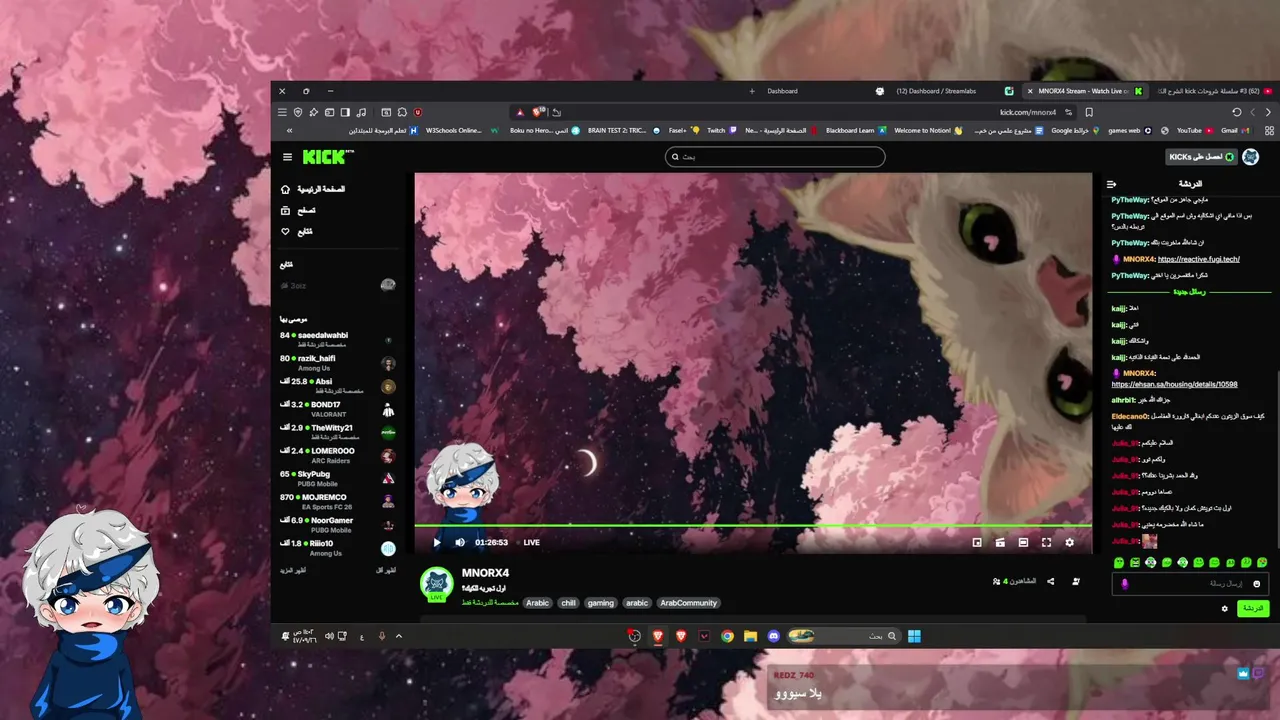
Task: Toggle the browser sidebar panel icon
Action: pyautogui.click(x=345, y=112)
